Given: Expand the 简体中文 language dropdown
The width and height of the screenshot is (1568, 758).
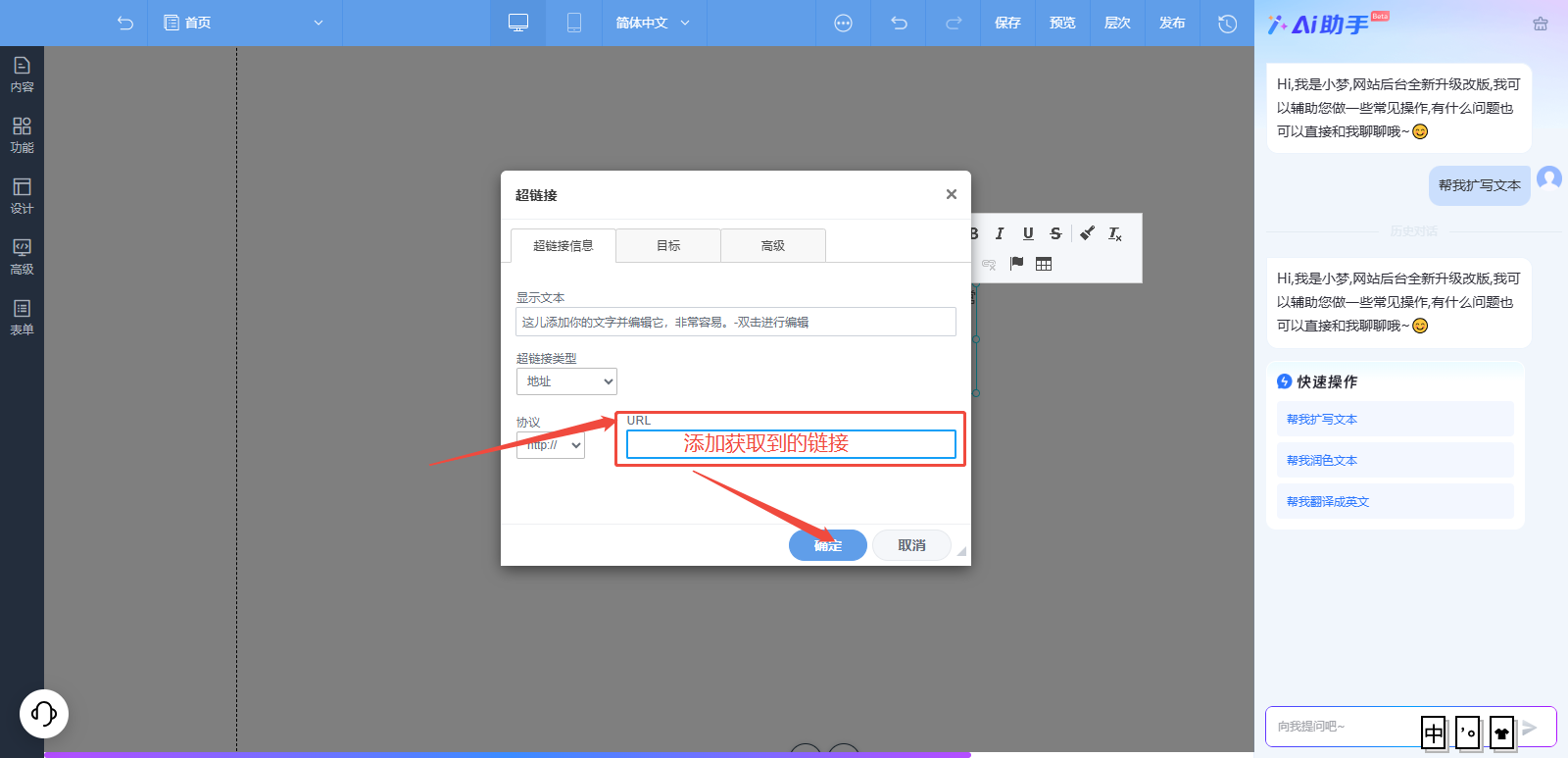Looking at the screenshot, I should click(652, 23).
